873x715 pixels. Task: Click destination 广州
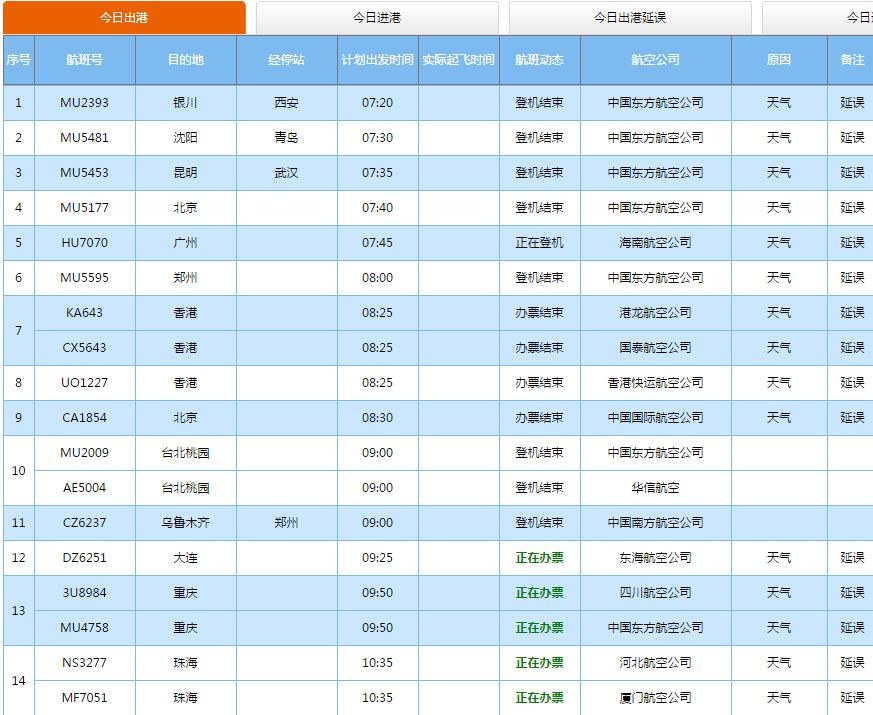pyautogui.click(x=185, y=243)
